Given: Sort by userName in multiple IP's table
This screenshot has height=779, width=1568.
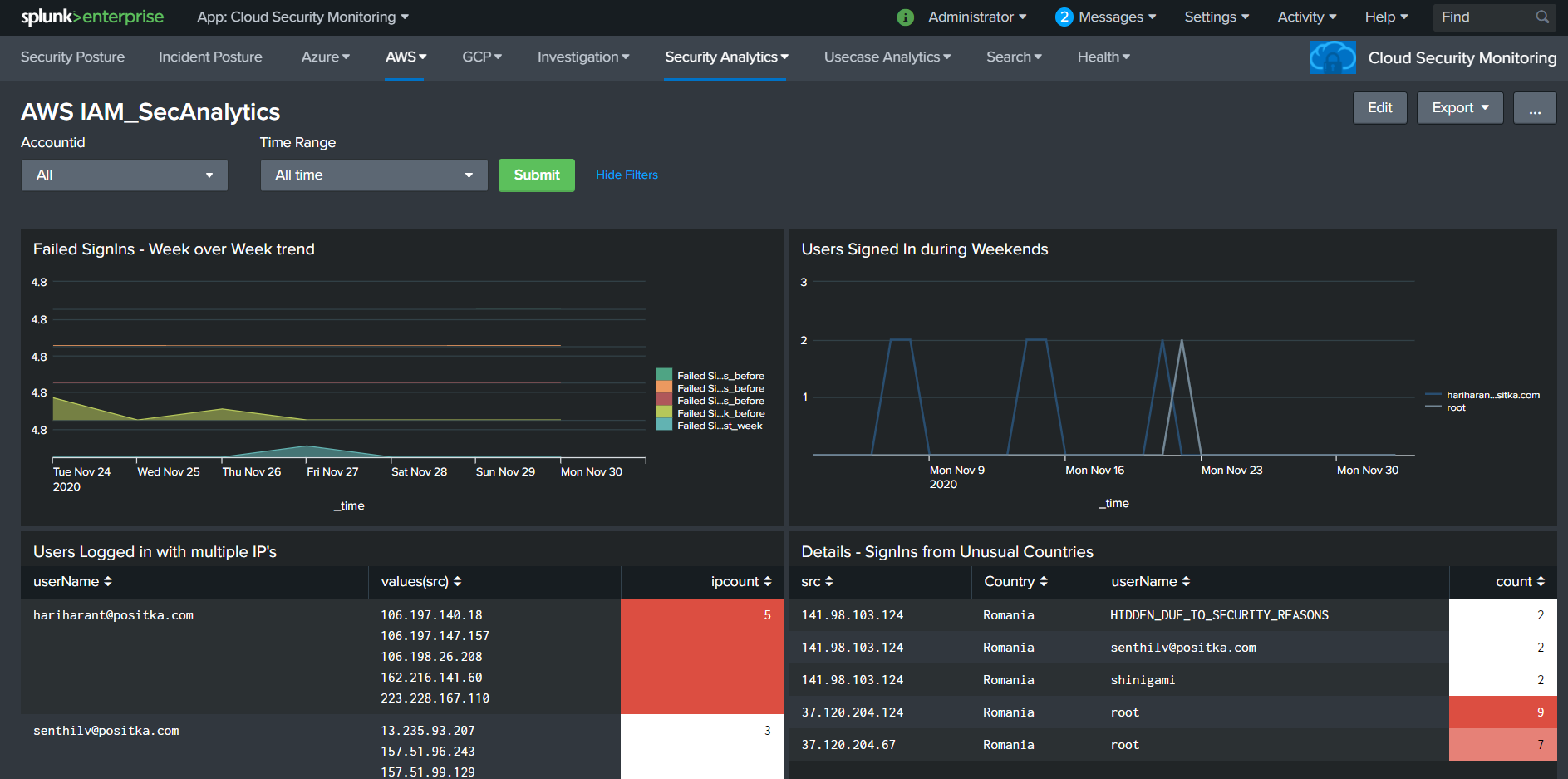Looking at the screenshot, I should [72, 581].
